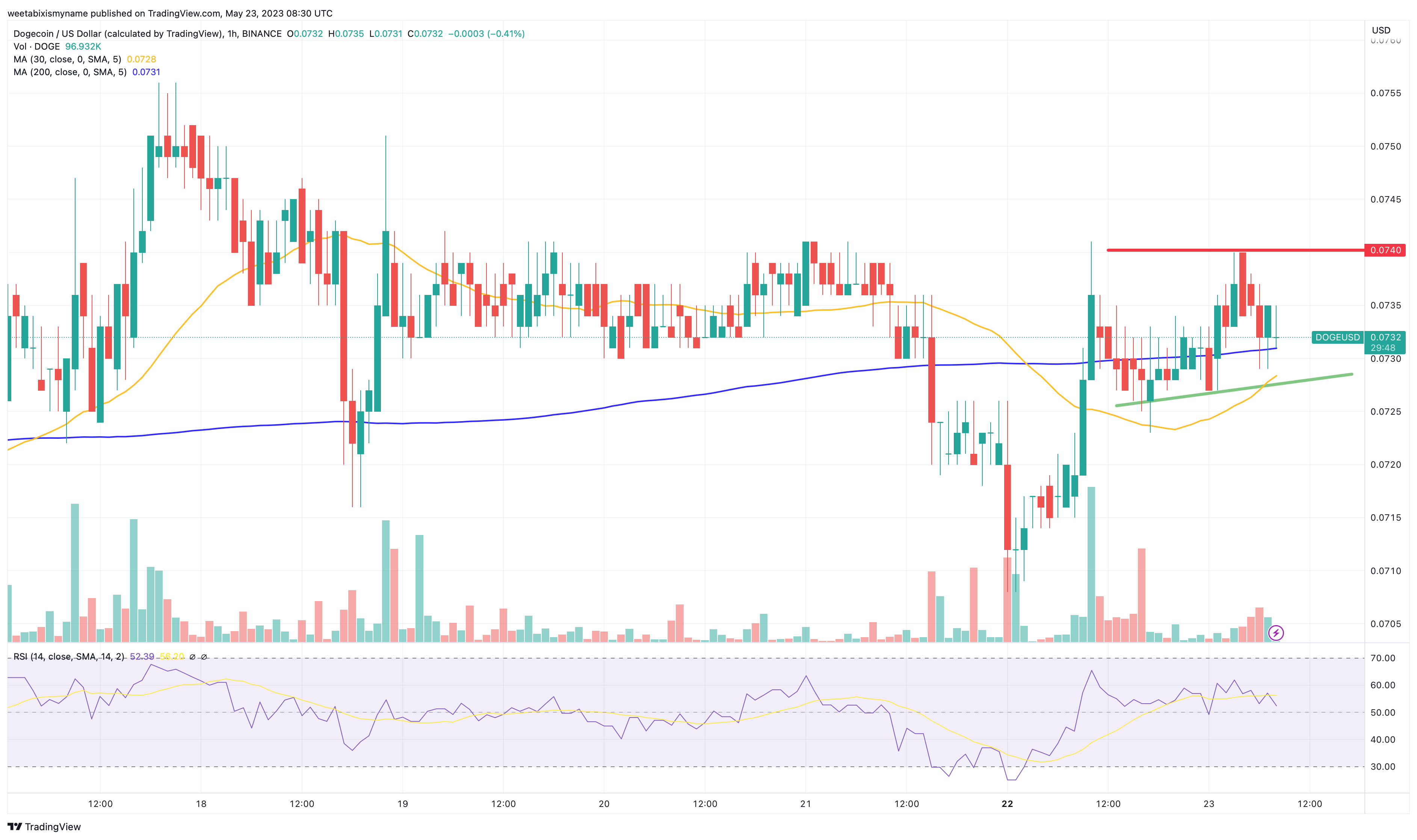Select the MA (200, close, 0, SMA, 5) legend
This screenshot has width=1417, height=840.
click(70, 73)
